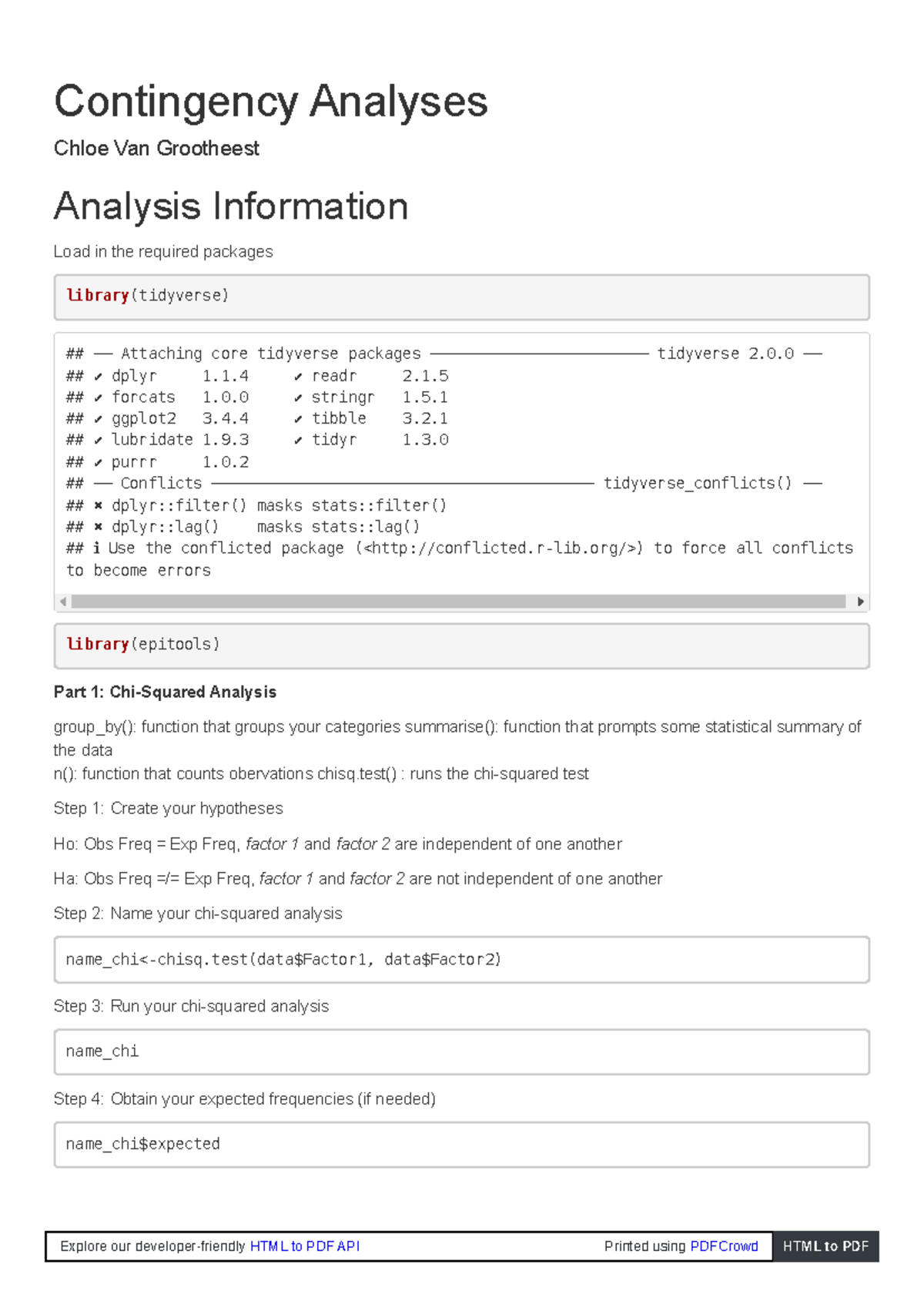924x1308 pixels.
Task: Click the tidyverse_conflicts() label in the output
Action: (698, 484)
